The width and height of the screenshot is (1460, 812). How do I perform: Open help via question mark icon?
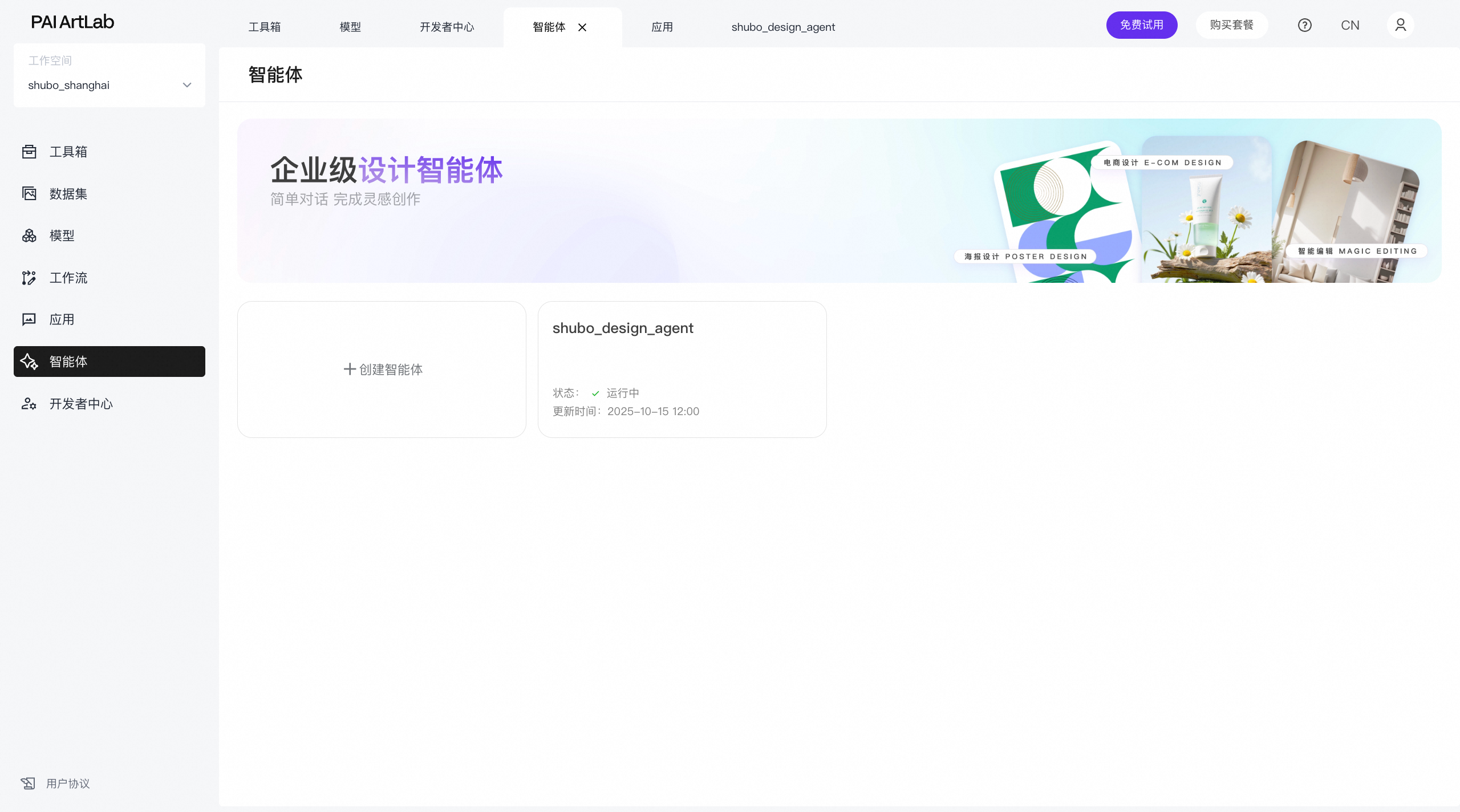point(1304,25)
